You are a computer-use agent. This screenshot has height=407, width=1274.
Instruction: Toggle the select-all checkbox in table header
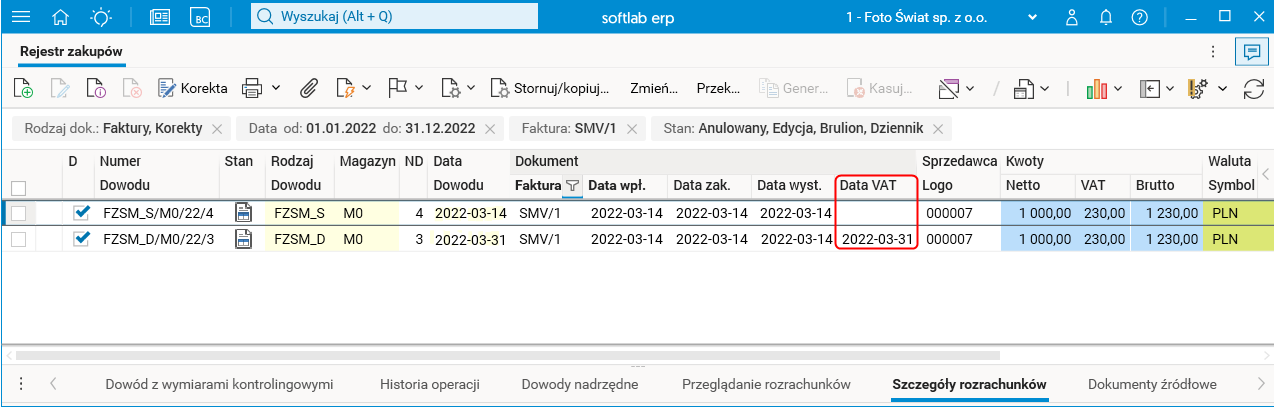[18, 186]
